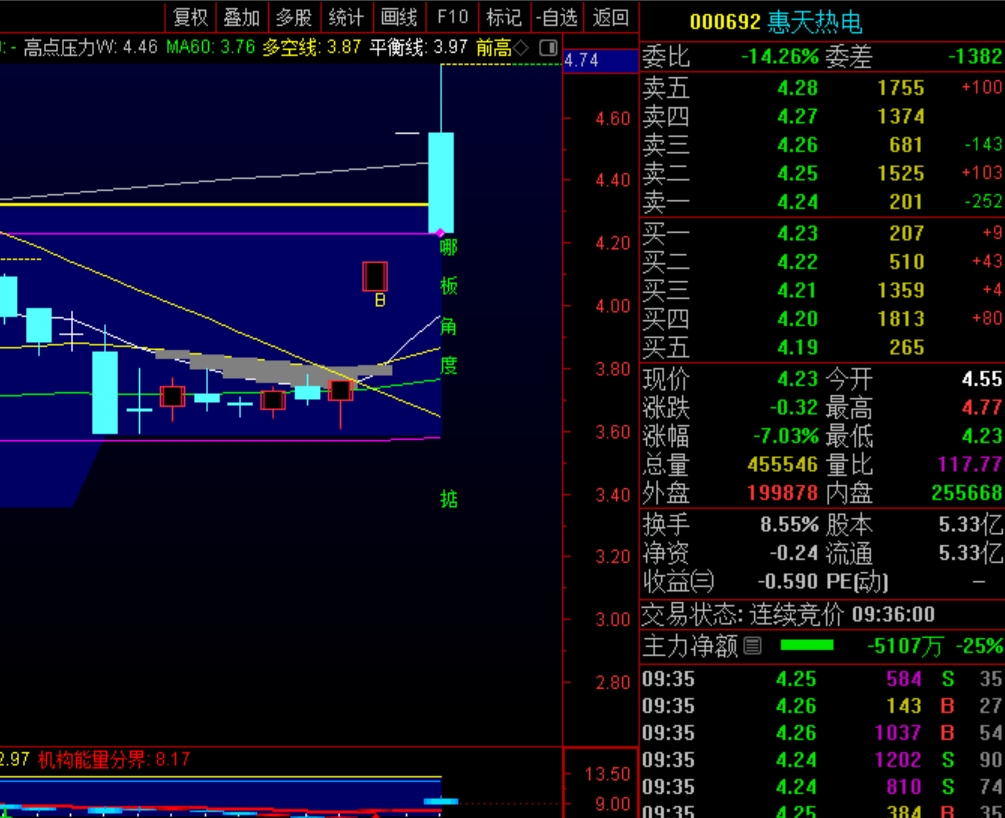Select the 买三 price 4.21
The image size is (1005, 818).
point(797,290)
